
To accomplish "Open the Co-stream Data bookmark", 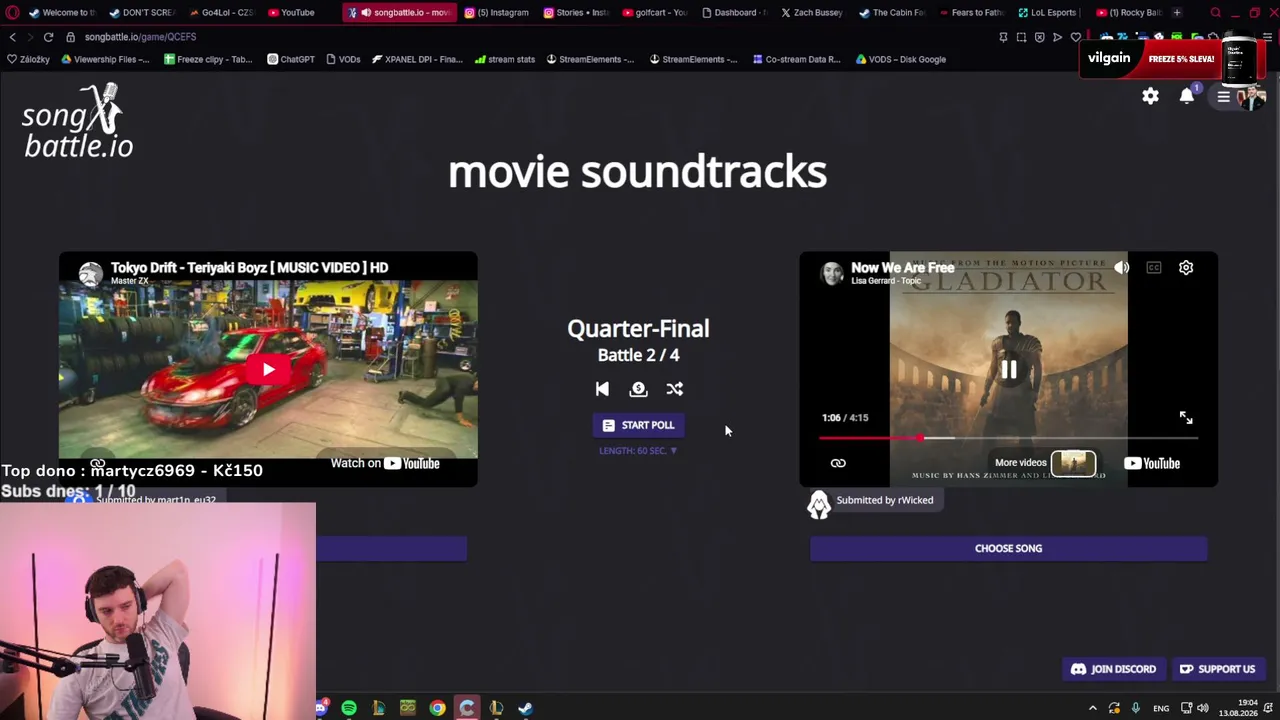I will coord(796,59).
